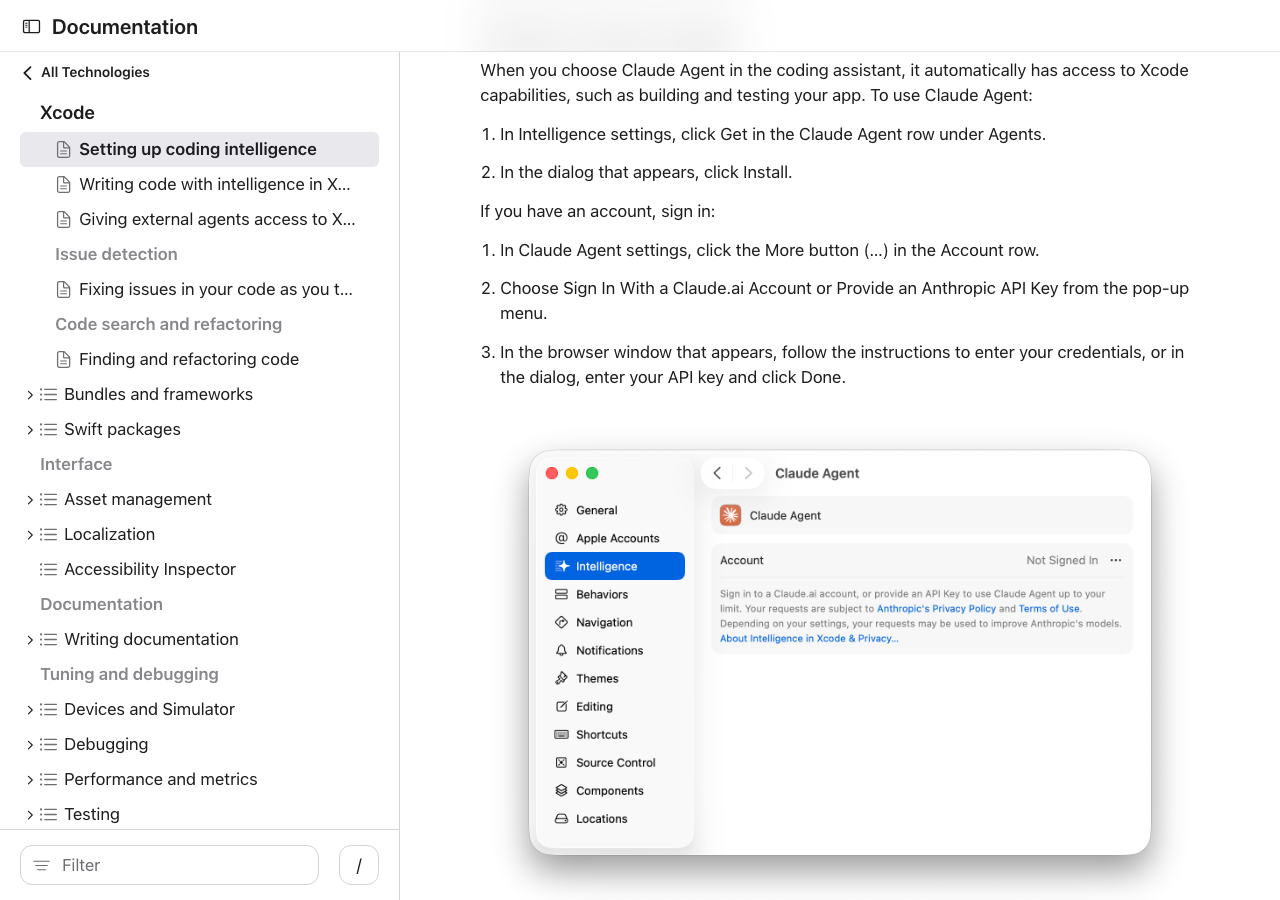
Task: Click the Fixing issues in your code document icon
Action: (x=64, y=289)
